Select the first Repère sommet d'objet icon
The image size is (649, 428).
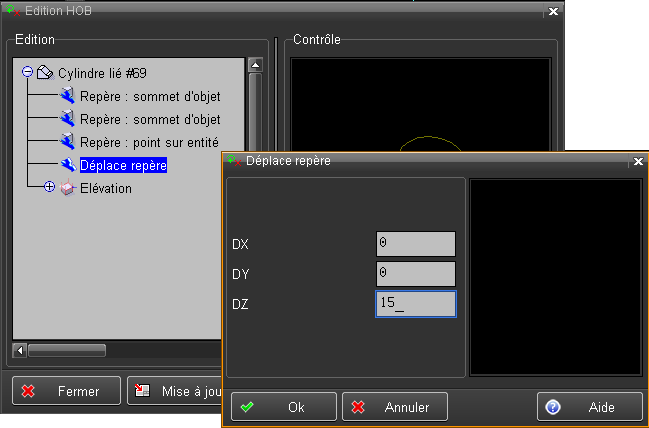click(68, 96)
